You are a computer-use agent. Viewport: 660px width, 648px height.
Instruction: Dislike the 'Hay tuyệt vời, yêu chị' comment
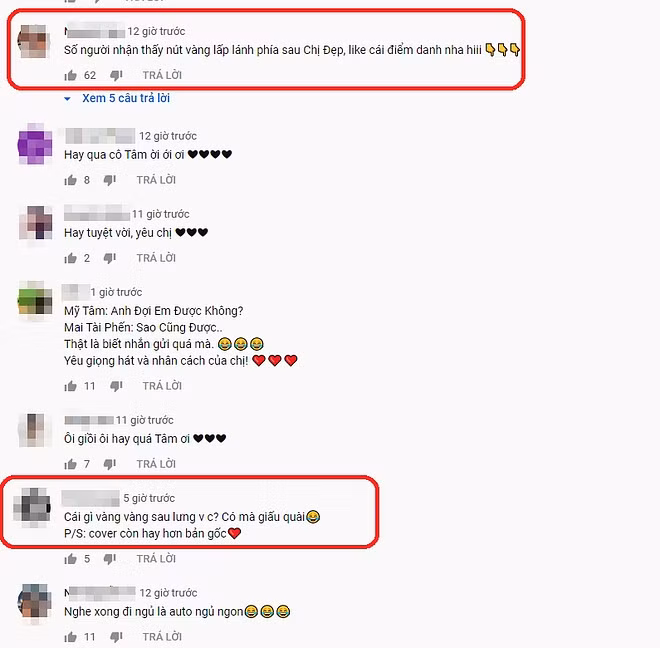[110, 258]
